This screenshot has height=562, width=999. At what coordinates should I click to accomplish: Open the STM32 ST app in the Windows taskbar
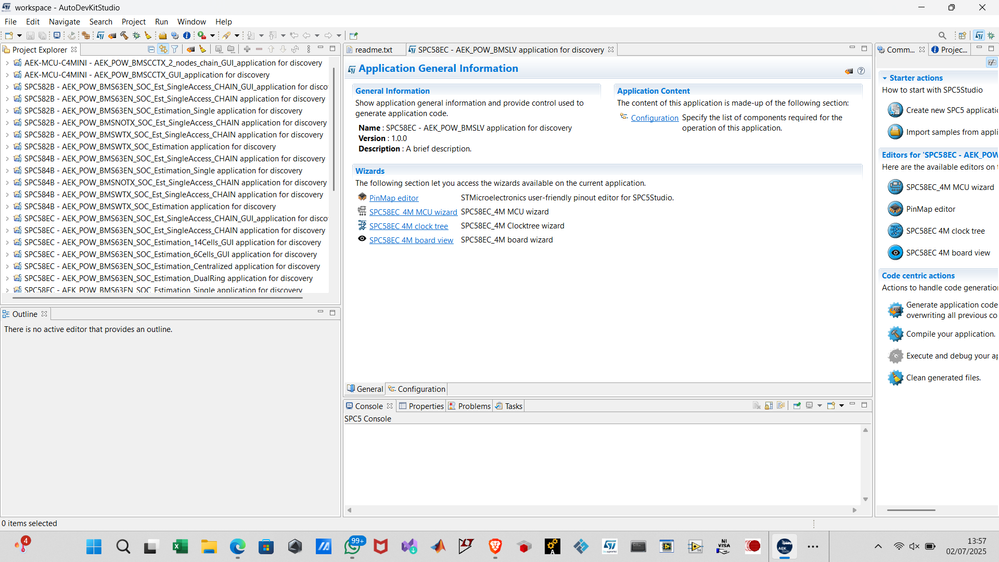(610, 546)
